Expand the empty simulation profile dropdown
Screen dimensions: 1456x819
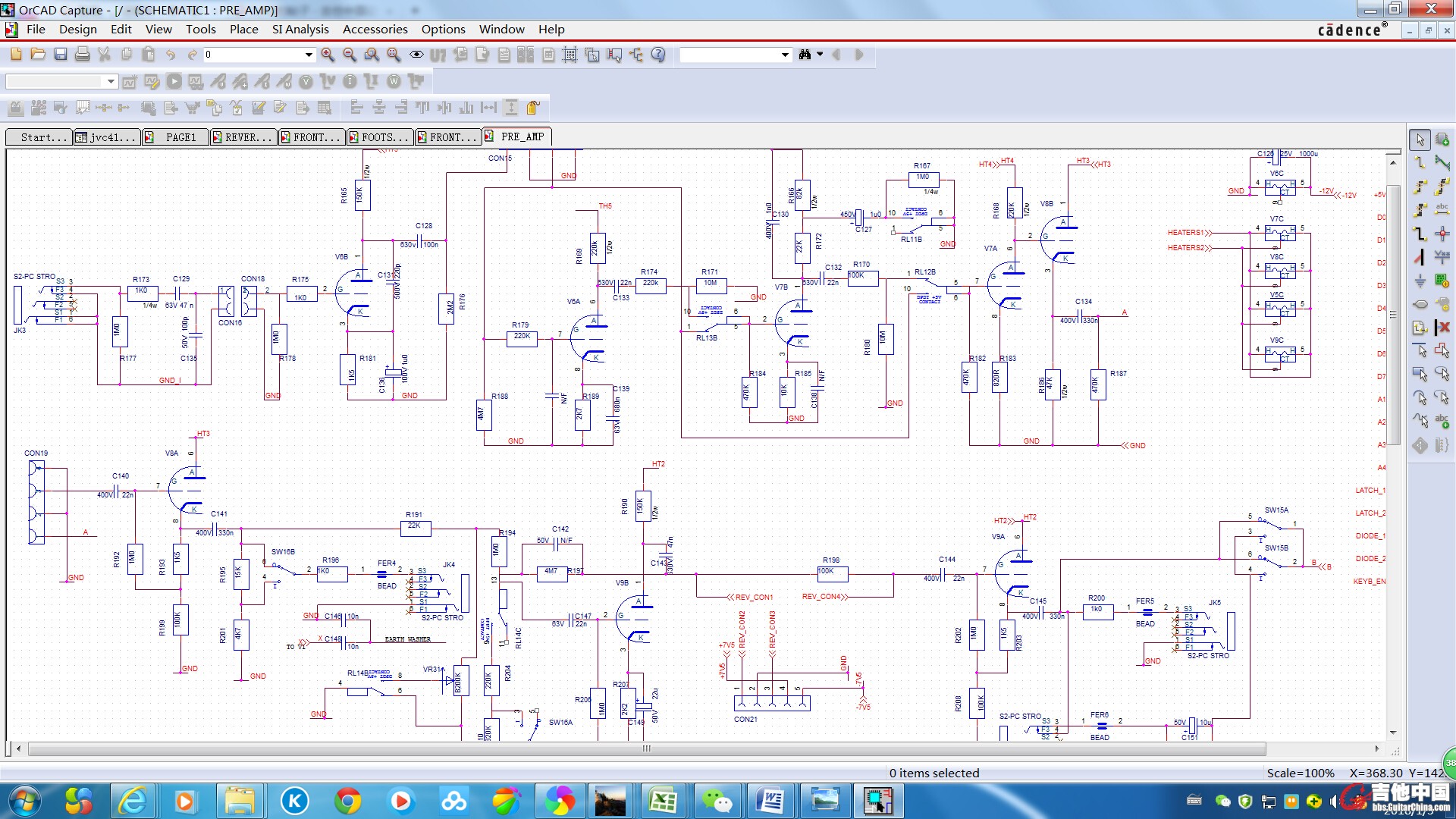(111, 81)
